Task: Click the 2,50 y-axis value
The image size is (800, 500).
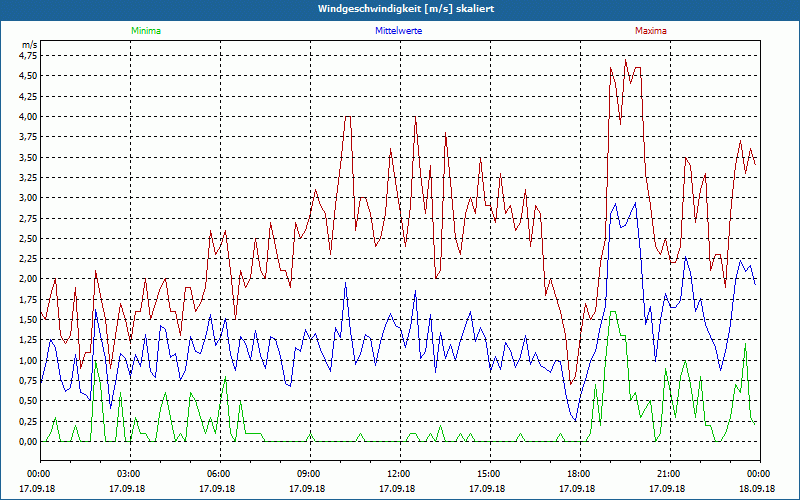Action: tap(28, 238)
